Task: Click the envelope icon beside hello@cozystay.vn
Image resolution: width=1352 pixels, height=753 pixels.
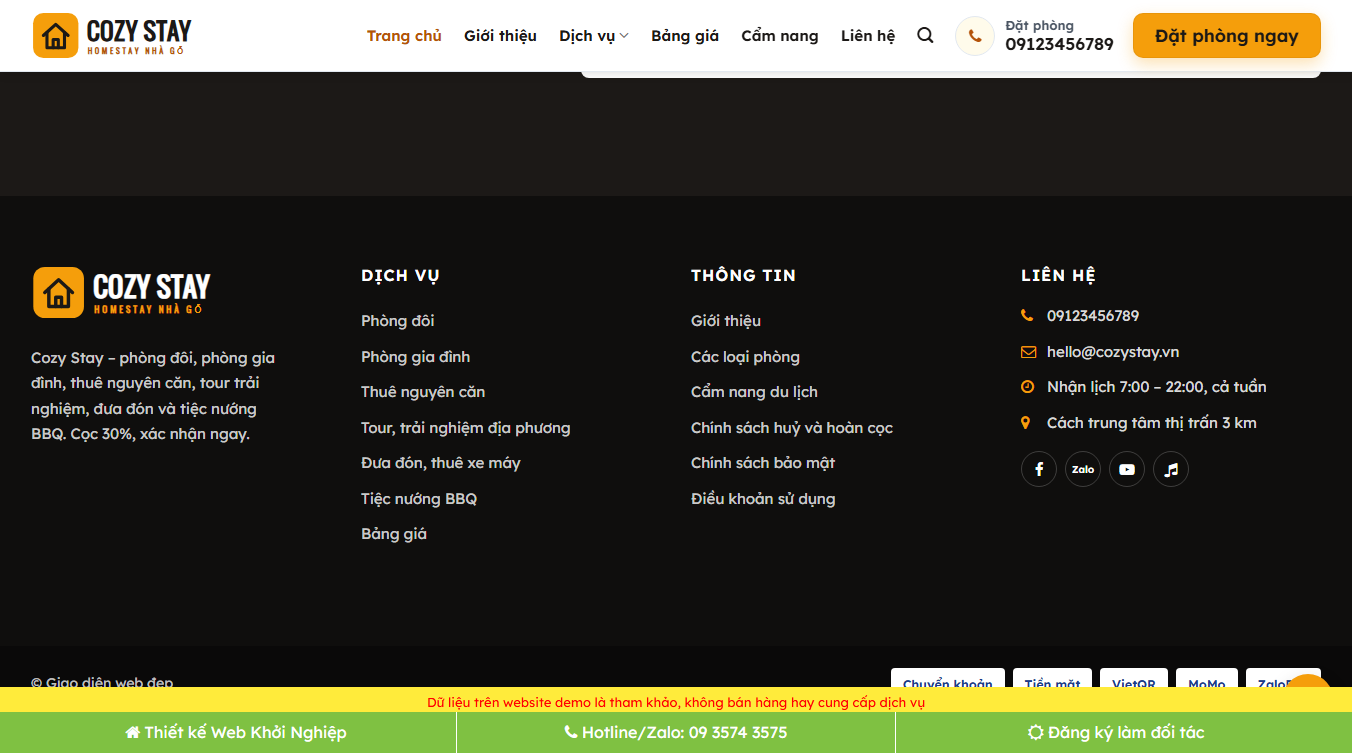Action: [x=1028, y=352]
